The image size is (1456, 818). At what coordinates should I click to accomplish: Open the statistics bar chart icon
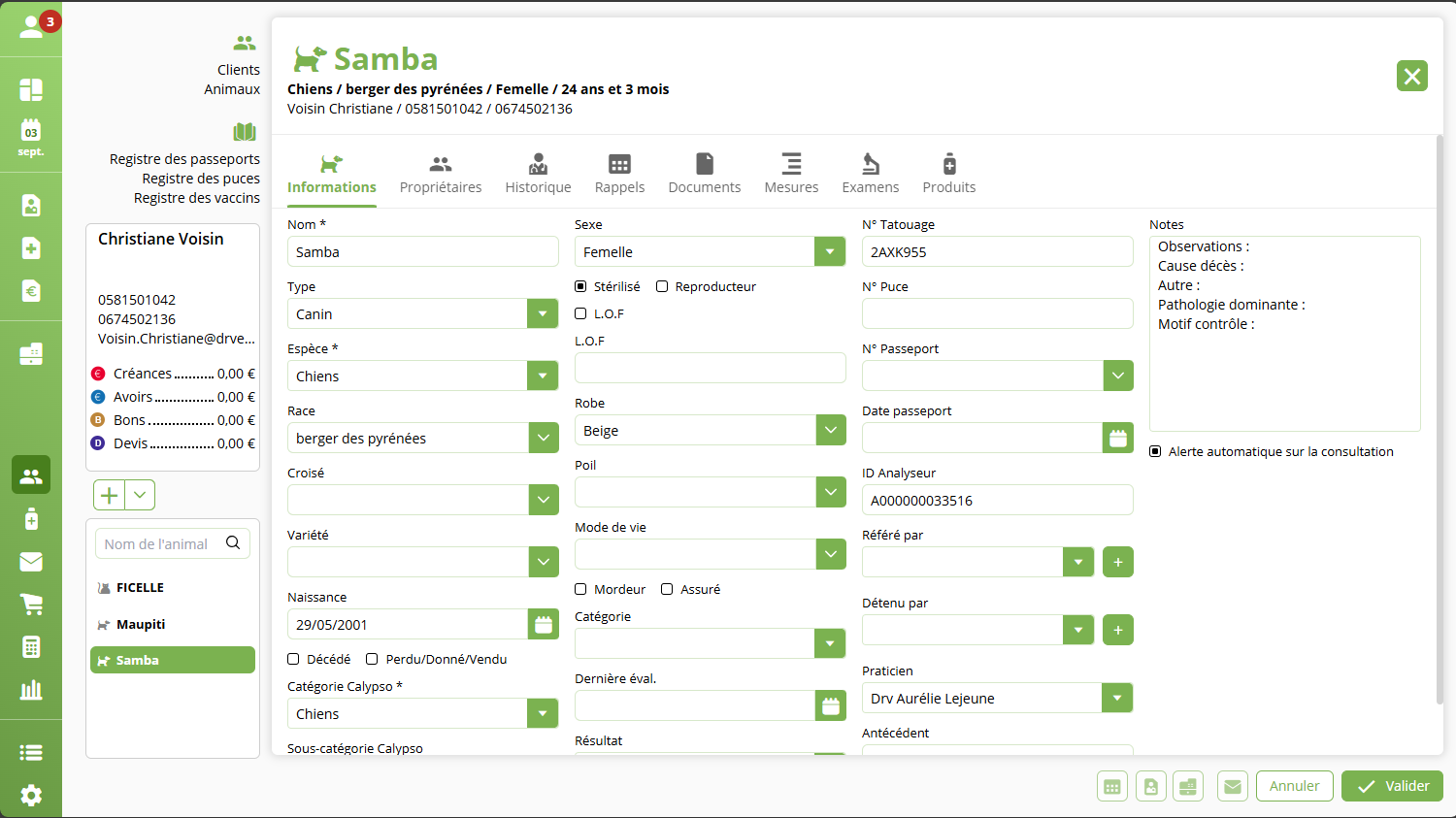pos(31,690)
